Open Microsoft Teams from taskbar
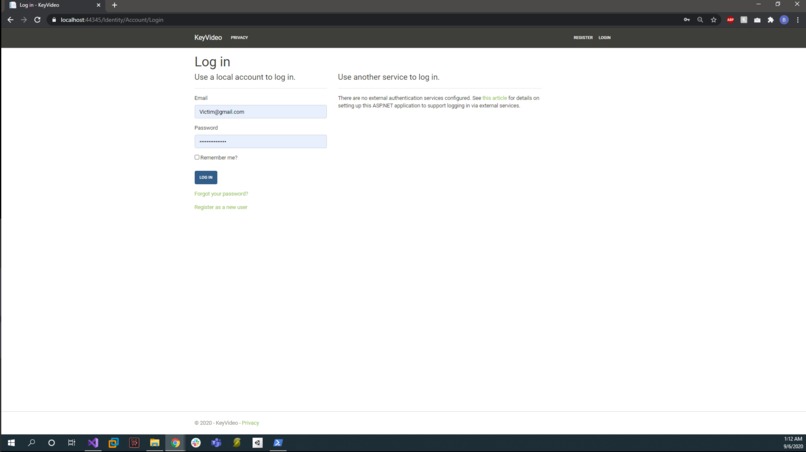 coord(216,443)
